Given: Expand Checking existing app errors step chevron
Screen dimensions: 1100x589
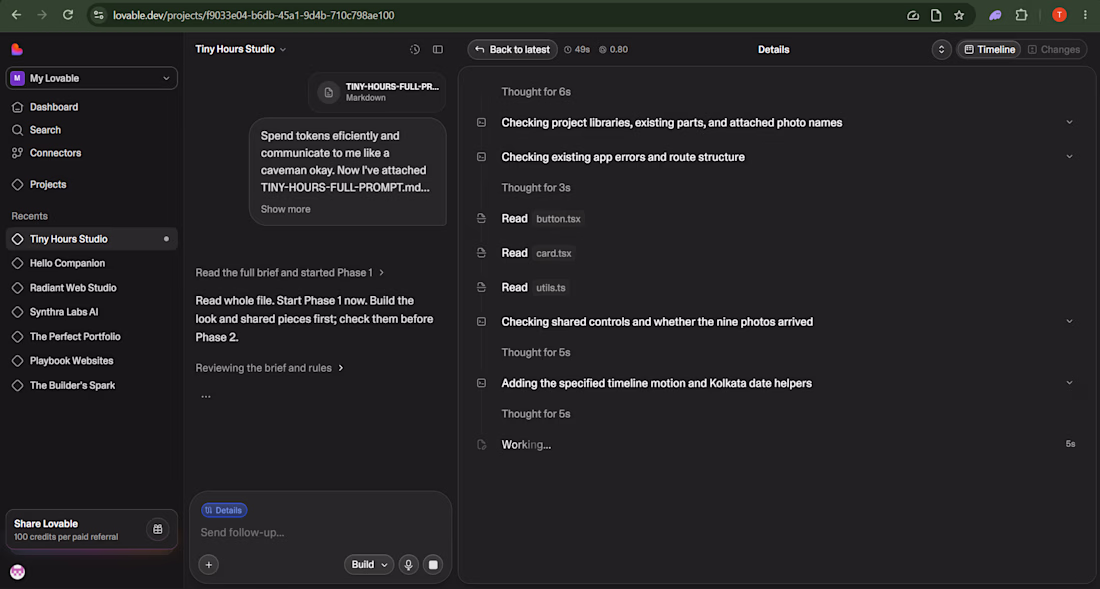Looking at the screenshot, I should (x=1069, y=156).
